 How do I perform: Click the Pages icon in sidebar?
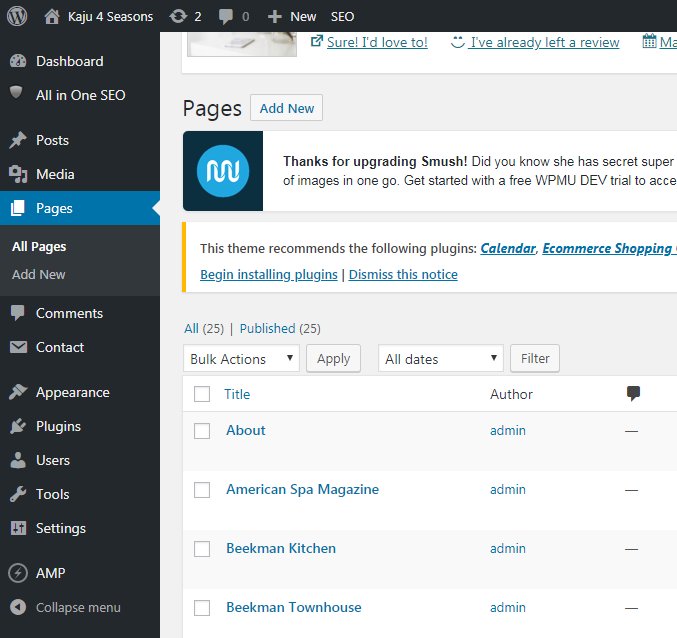coord(18,208)
